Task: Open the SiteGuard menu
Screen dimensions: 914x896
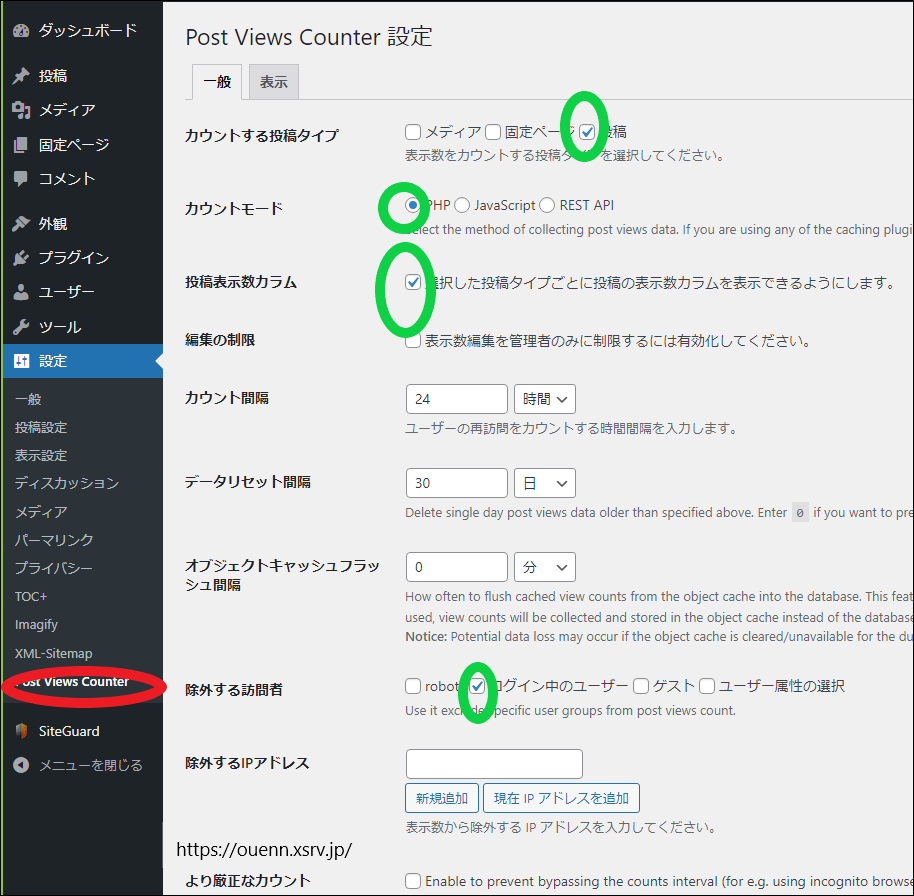Action: pos(82,731)
